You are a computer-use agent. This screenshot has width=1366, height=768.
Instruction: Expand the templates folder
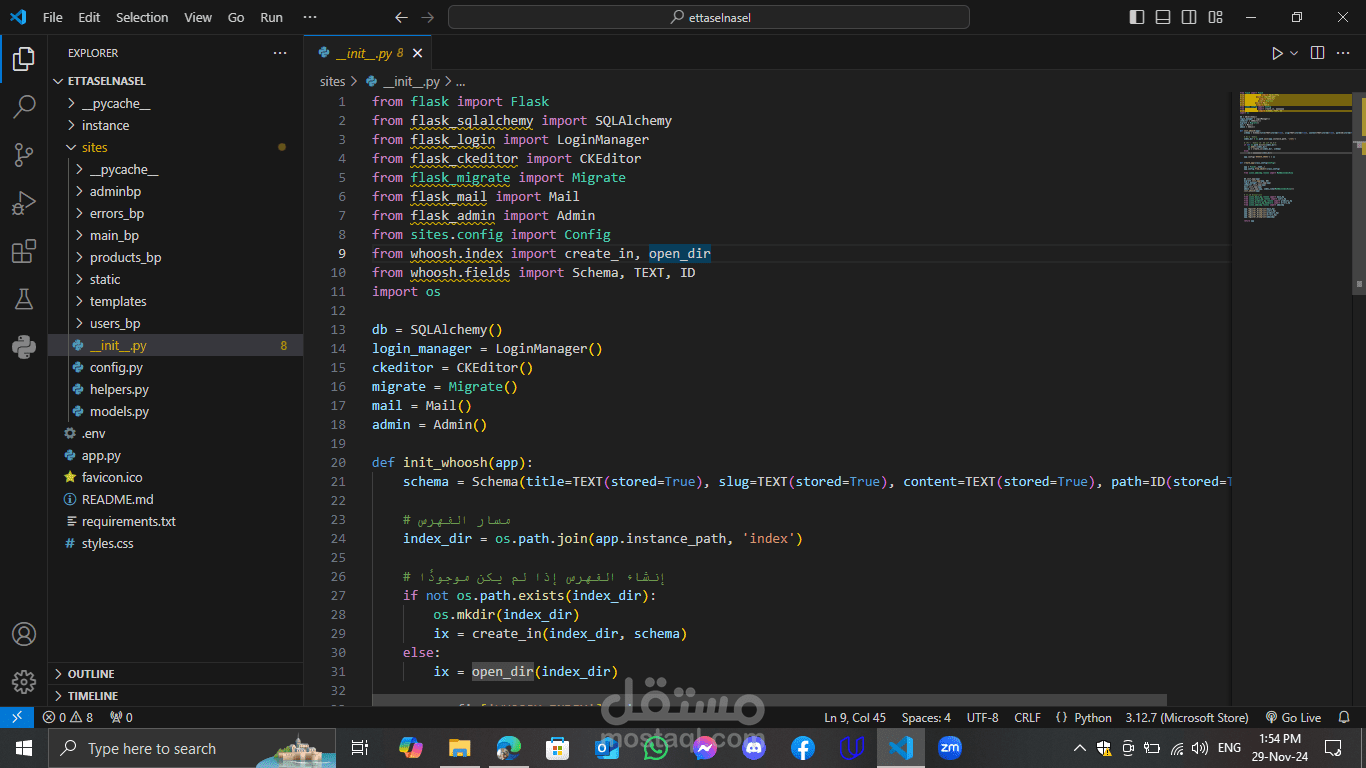click(118, 301)
